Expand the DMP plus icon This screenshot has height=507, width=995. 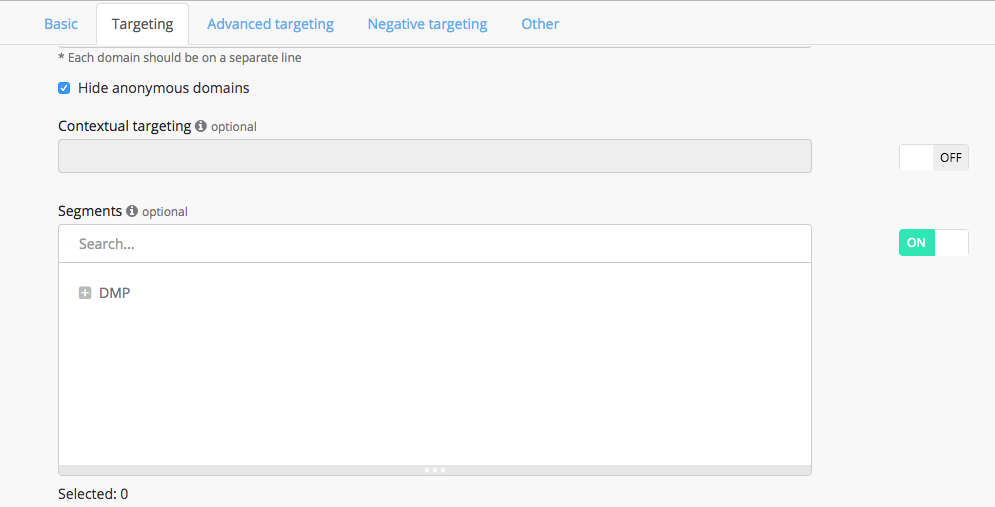coord(85,293)
